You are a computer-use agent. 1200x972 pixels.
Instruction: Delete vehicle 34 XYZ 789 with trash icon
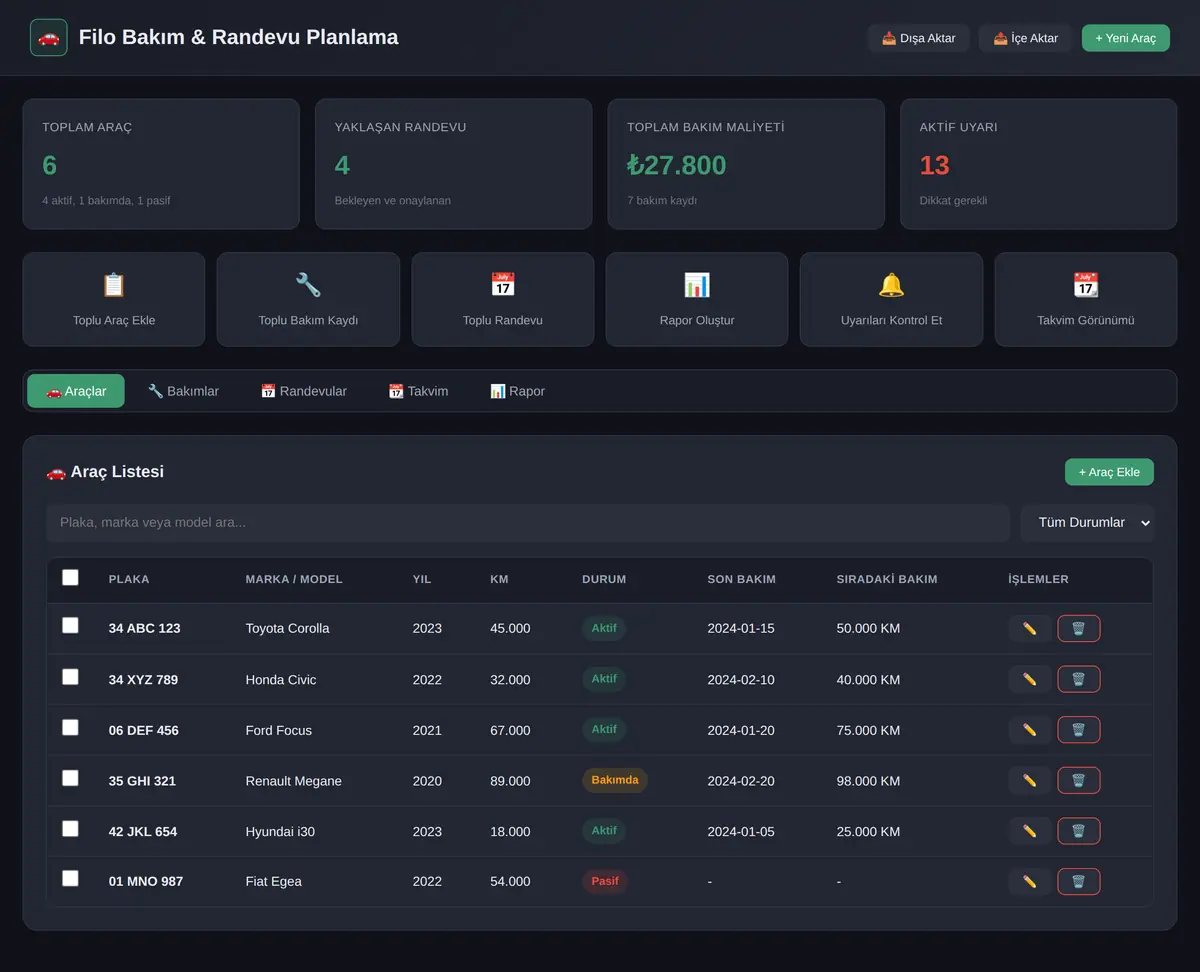click(1079, 680)
